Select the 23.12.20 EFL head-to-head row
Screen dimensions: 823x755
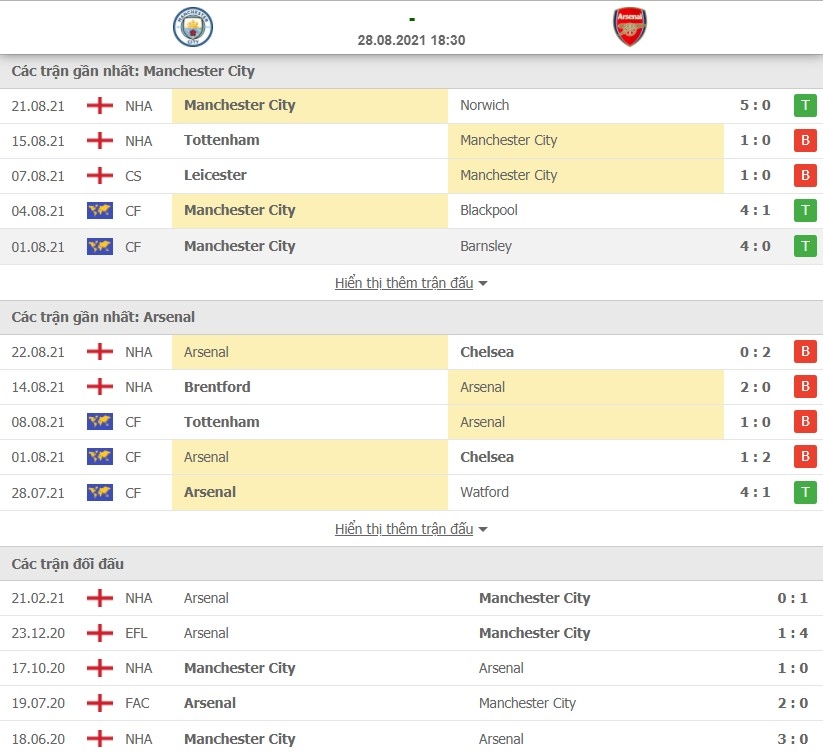point(412,633)
